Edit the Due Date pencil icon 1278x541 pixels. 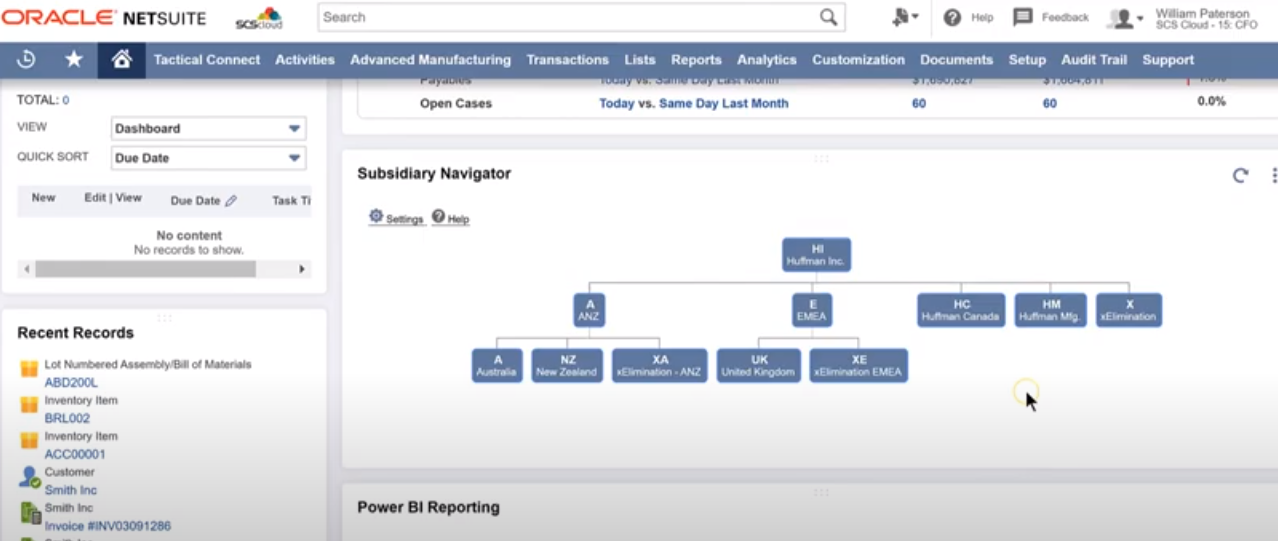point(231,201)
